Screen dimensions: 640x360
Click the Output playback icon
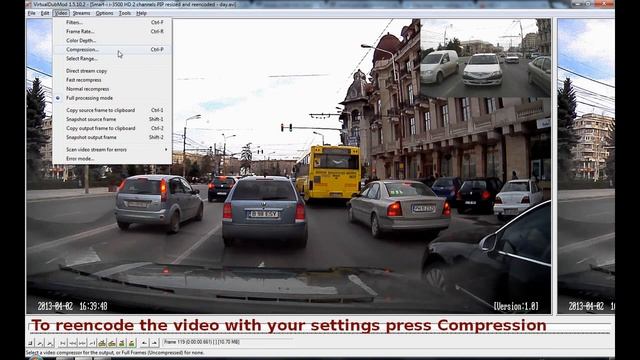(x=49, y=343)
